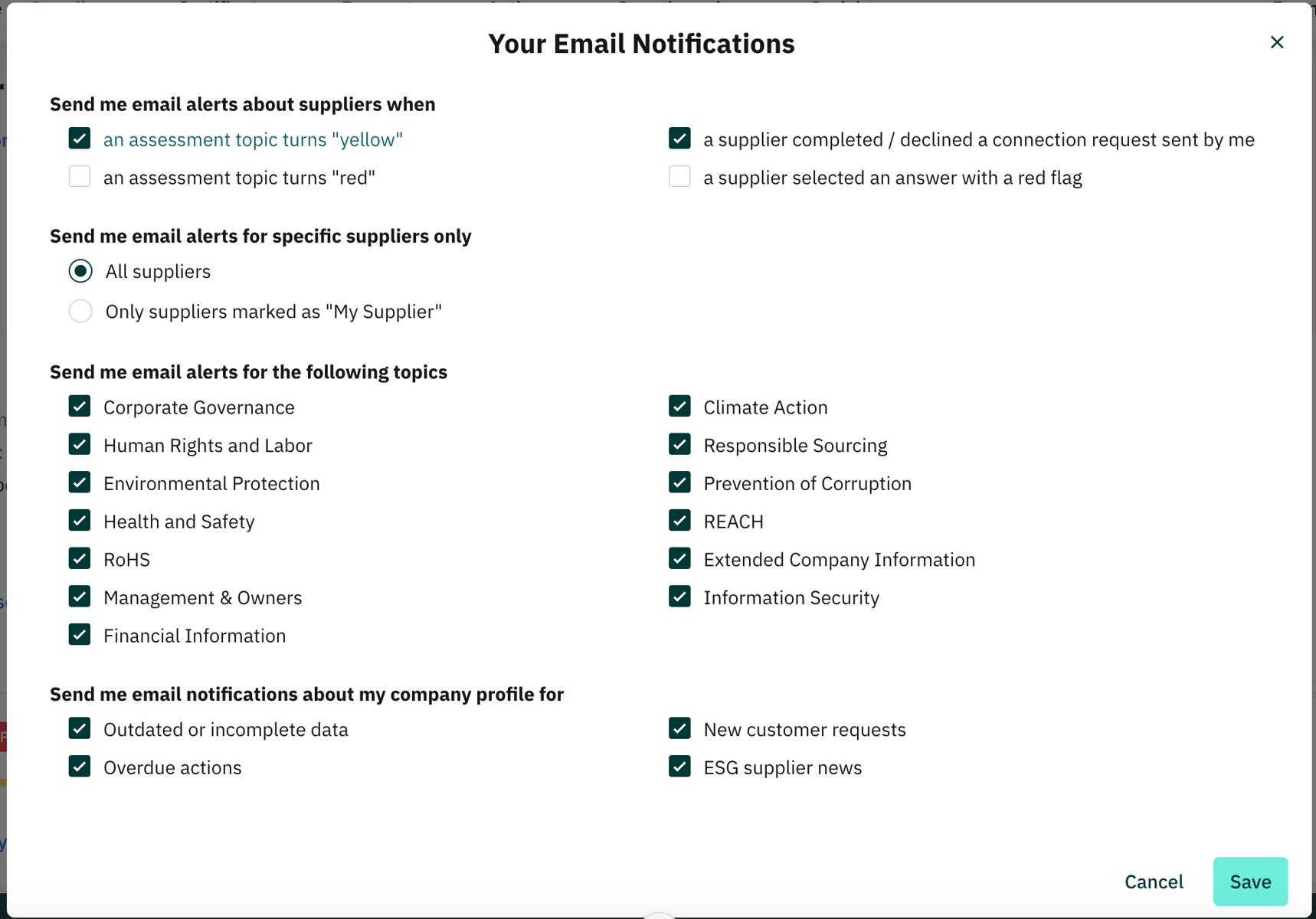Screen dimensions: 1316x919
Task: Close the Email Notifications dialog
Action: [x=1277, y=42]
